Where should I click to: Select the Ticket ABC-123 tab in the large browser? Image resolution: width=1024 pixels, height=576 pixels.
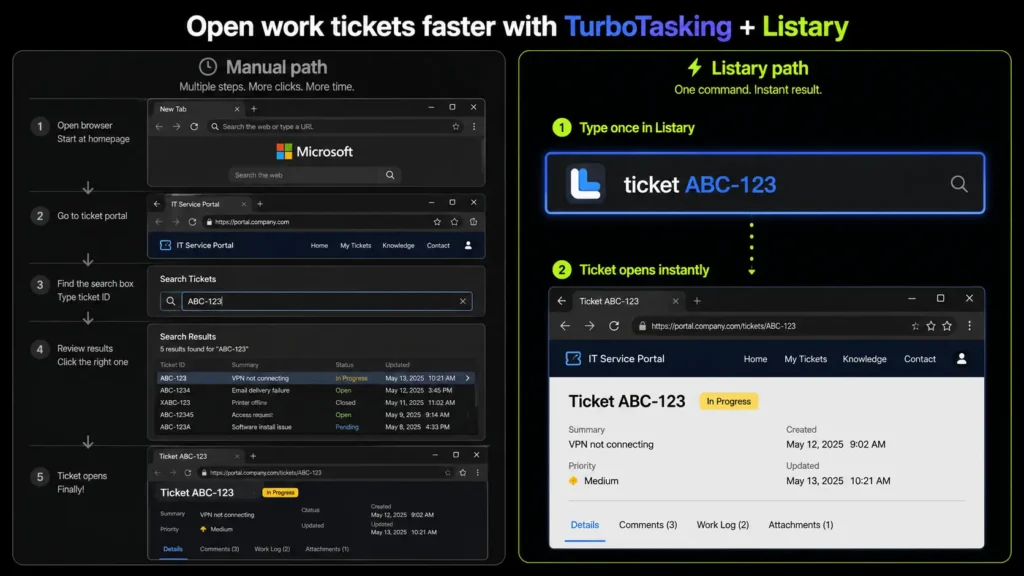coord(627,301)
